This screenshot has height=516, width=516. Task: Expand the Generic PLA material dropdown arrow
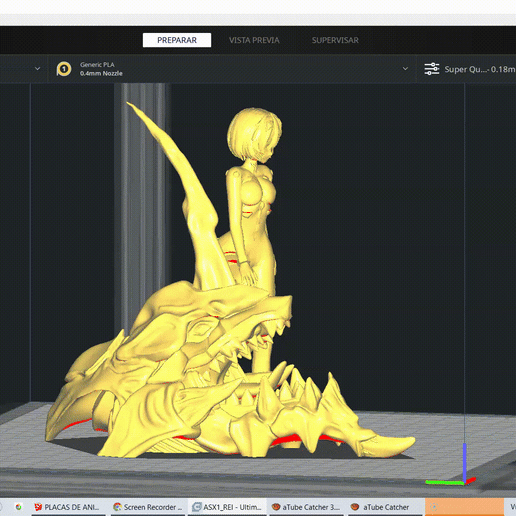click(405, 69)
